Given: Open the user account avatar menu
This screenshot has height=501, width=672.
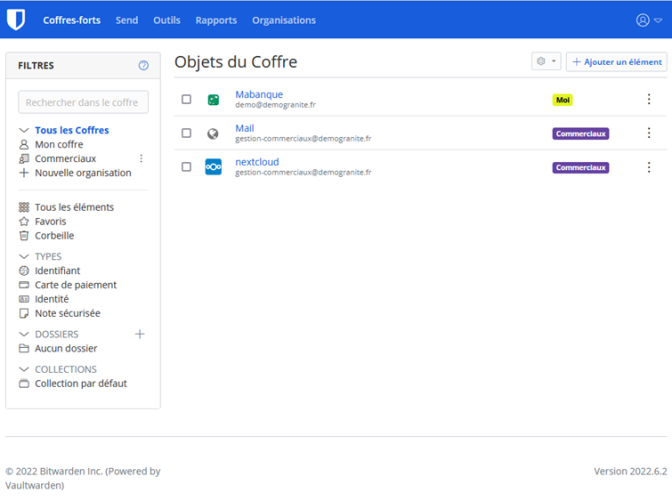Looking at the screenshot, I should [648, 20].
